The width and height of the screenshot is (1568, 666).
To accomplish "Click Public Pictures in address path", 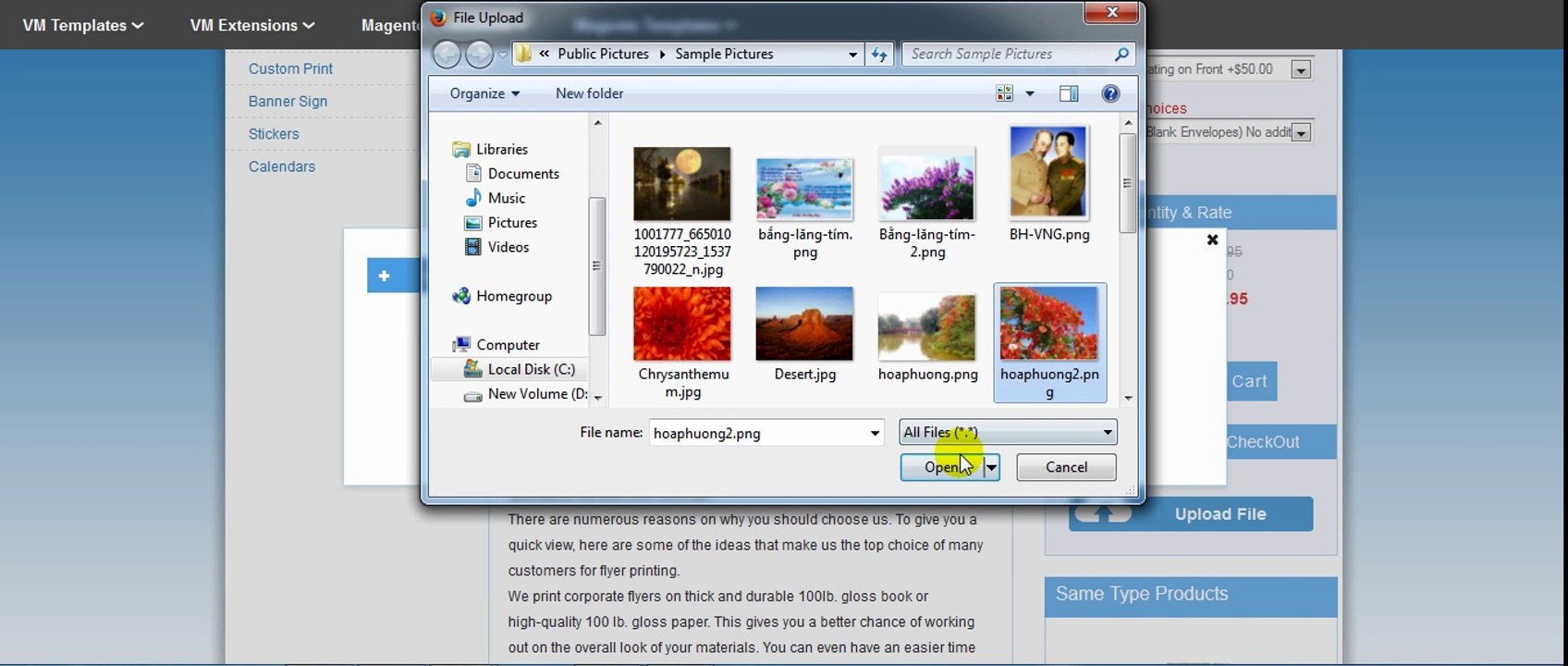I will tap(603, 55).
